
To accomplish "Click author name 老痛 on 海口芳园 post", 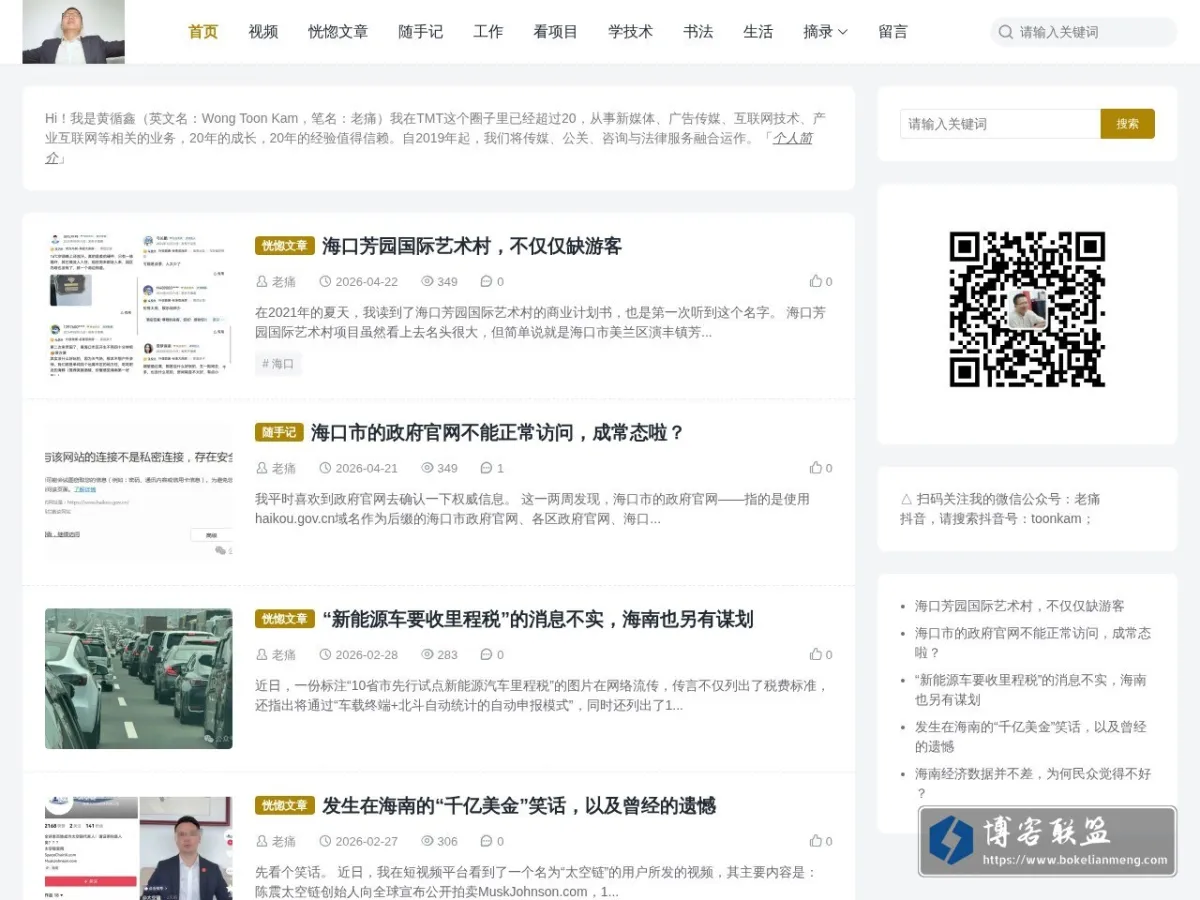I will 284,282.
